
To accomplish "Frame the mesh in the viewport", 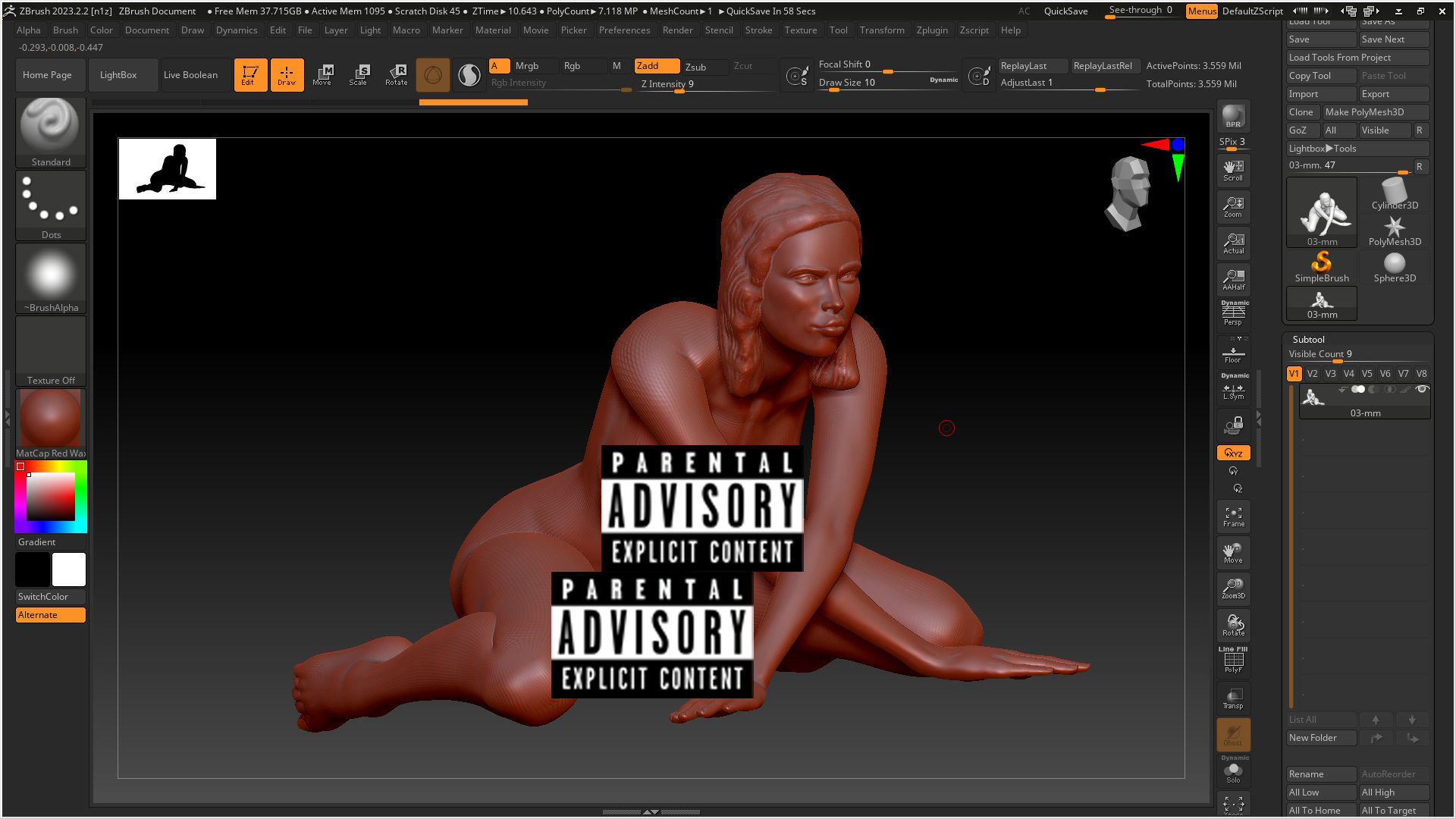I will 1233,516.
